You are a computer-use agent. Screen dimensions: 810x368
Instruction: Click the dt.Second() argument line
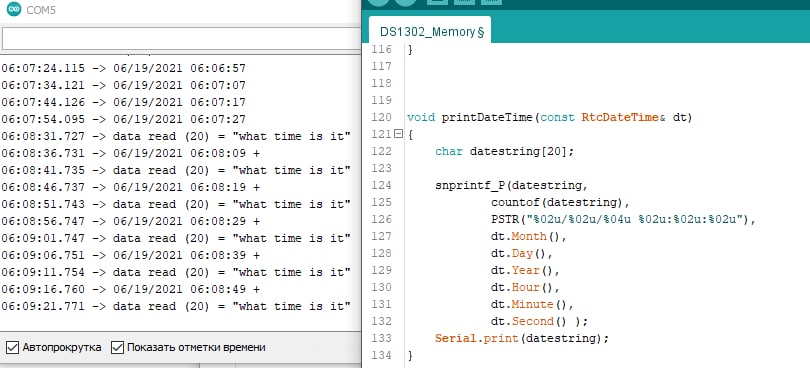pos(539,321)
